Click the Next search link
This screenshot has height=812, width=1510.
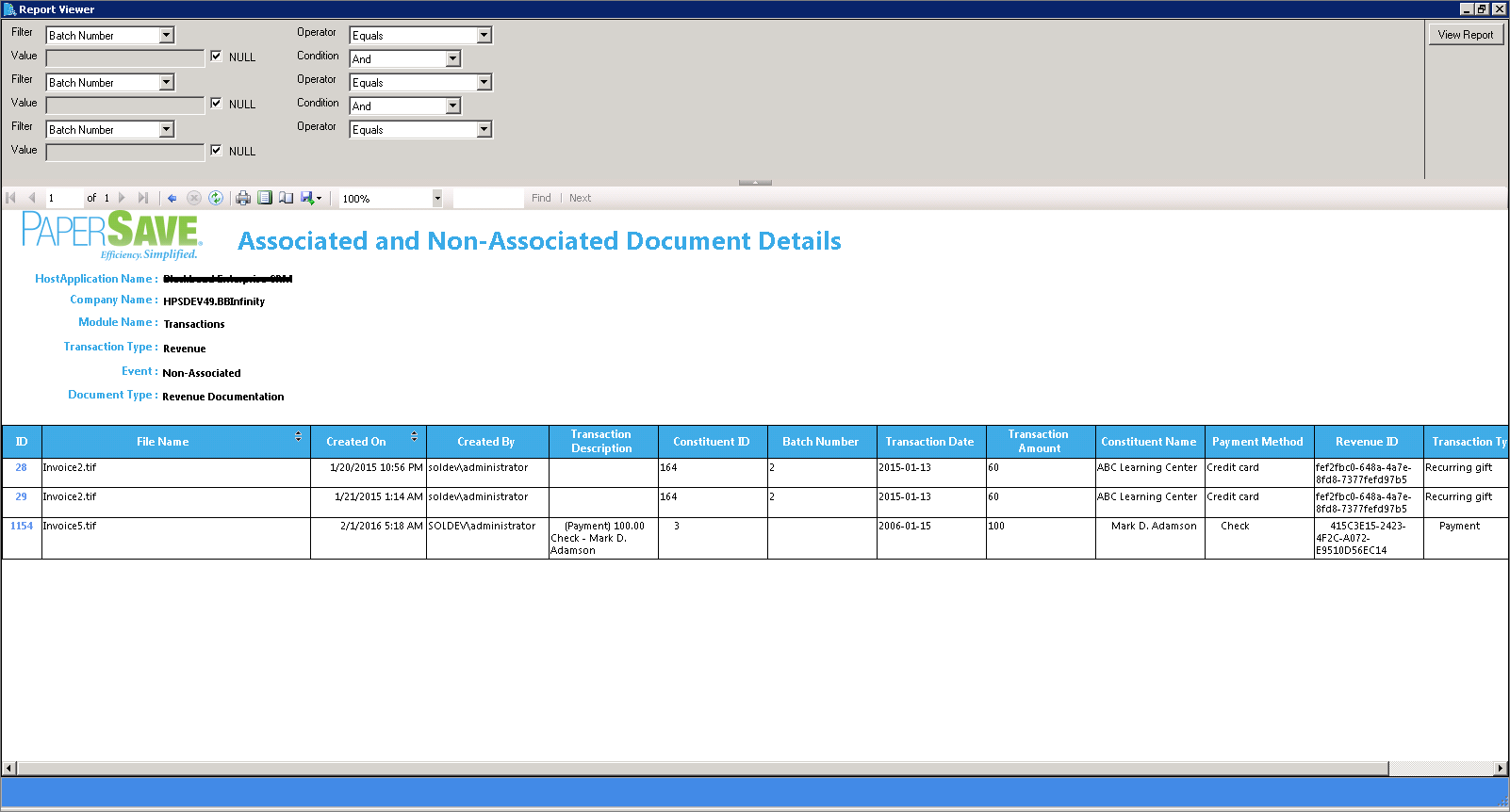(580, 198)
